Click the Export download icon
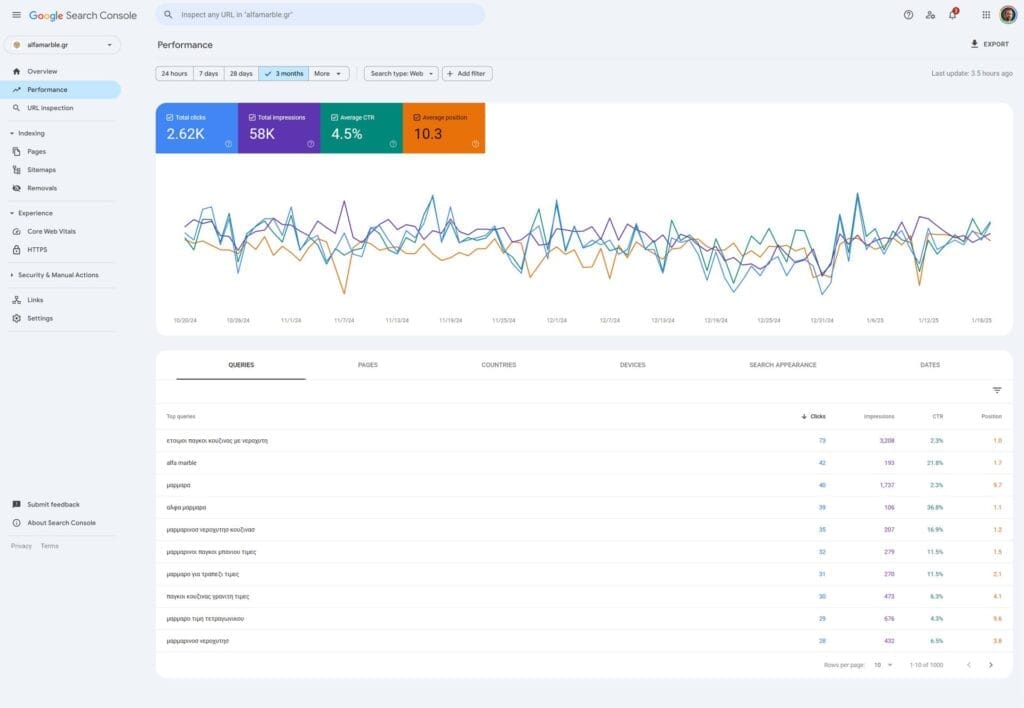This screenshot has width=1024, height=708. coord(975,44)
